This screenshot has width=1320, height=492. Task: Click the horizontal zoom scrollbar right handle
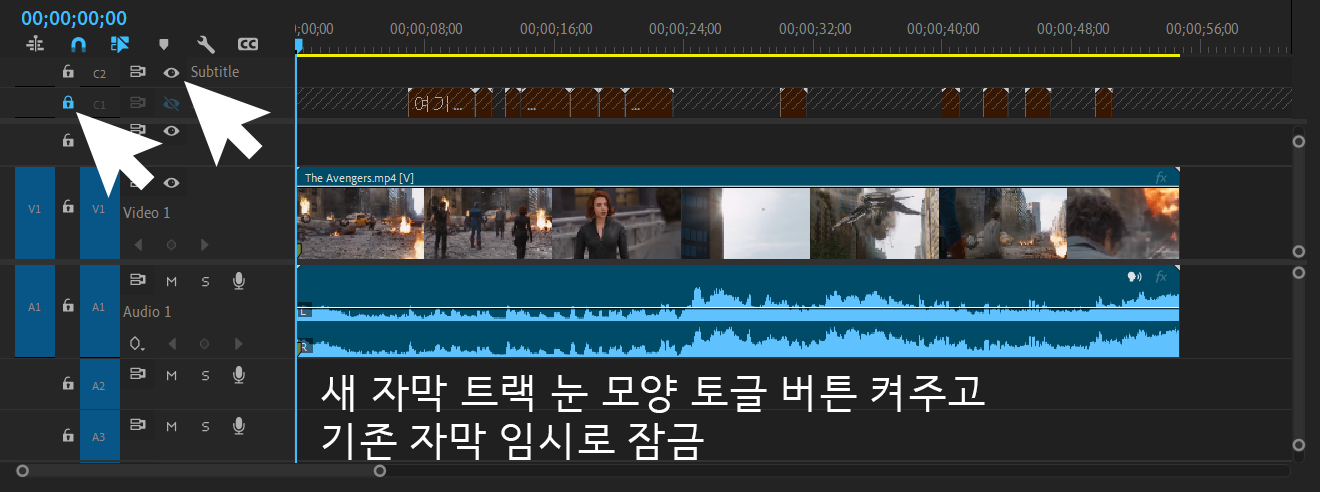coord(380,470)
